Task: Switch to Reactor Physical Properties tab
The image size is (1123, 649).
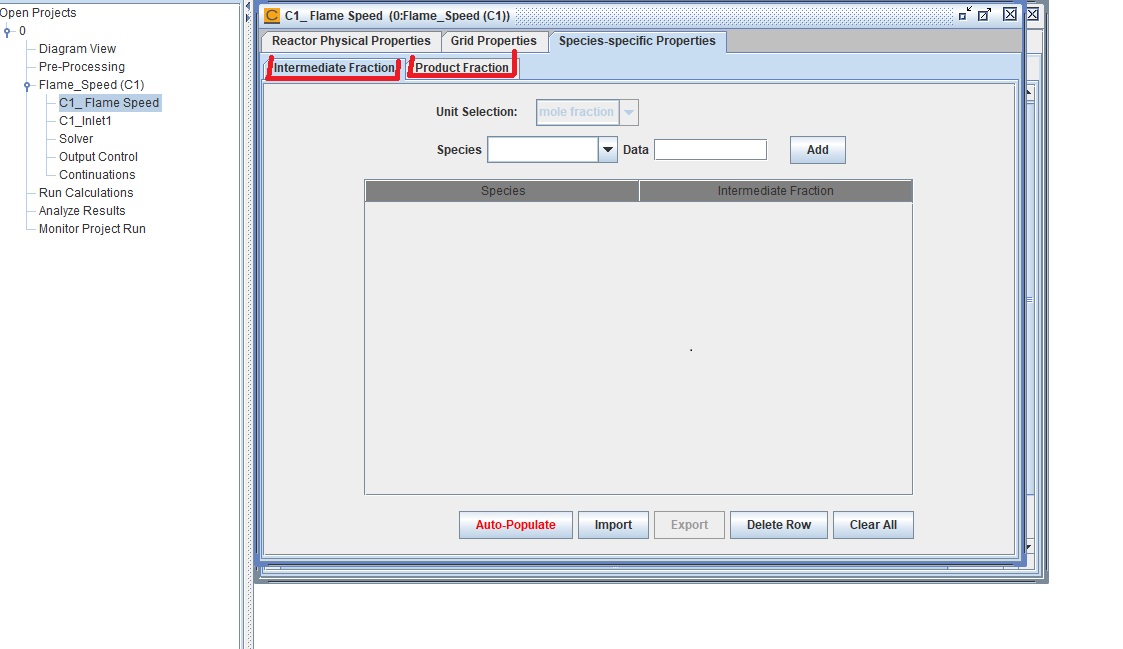Action: click(351, 41)
